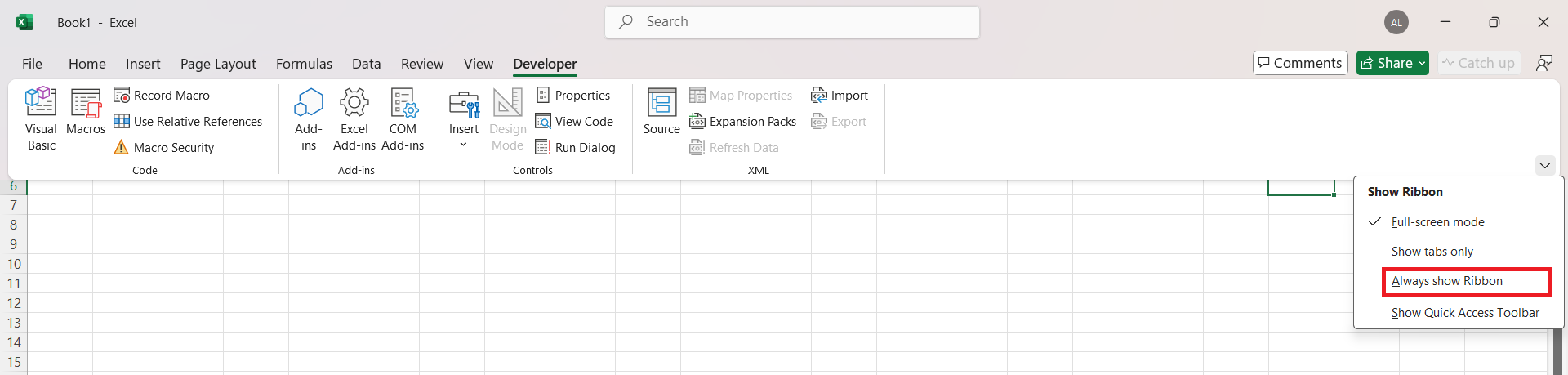Screen dimensions: 1568x375
Task: Select row 13 header
Action: (13, 323)
